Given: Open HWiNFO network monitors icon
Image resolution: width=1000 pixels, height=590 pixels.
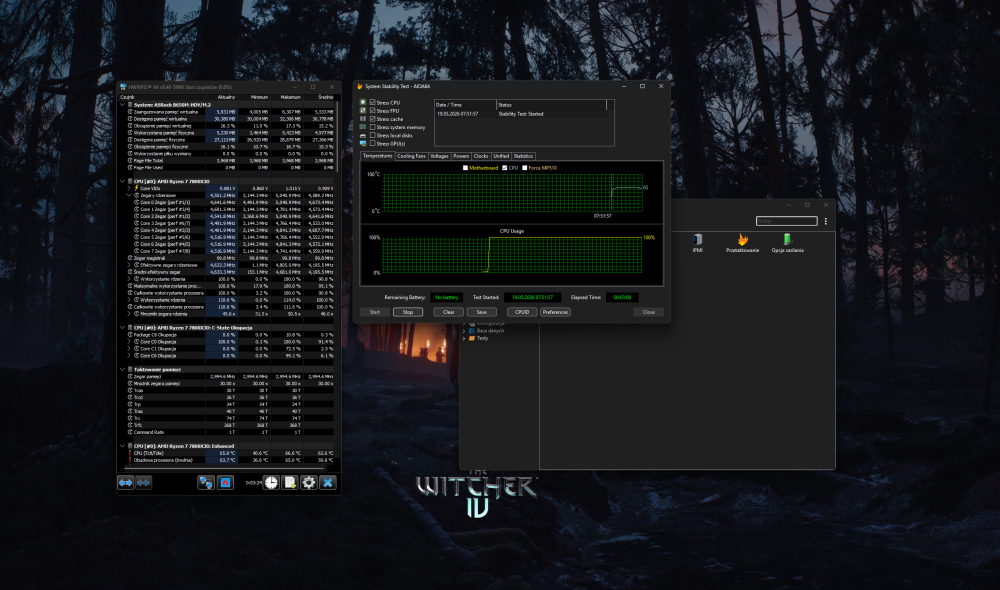Looking at the screenshot, I should [x=206, y=483].
